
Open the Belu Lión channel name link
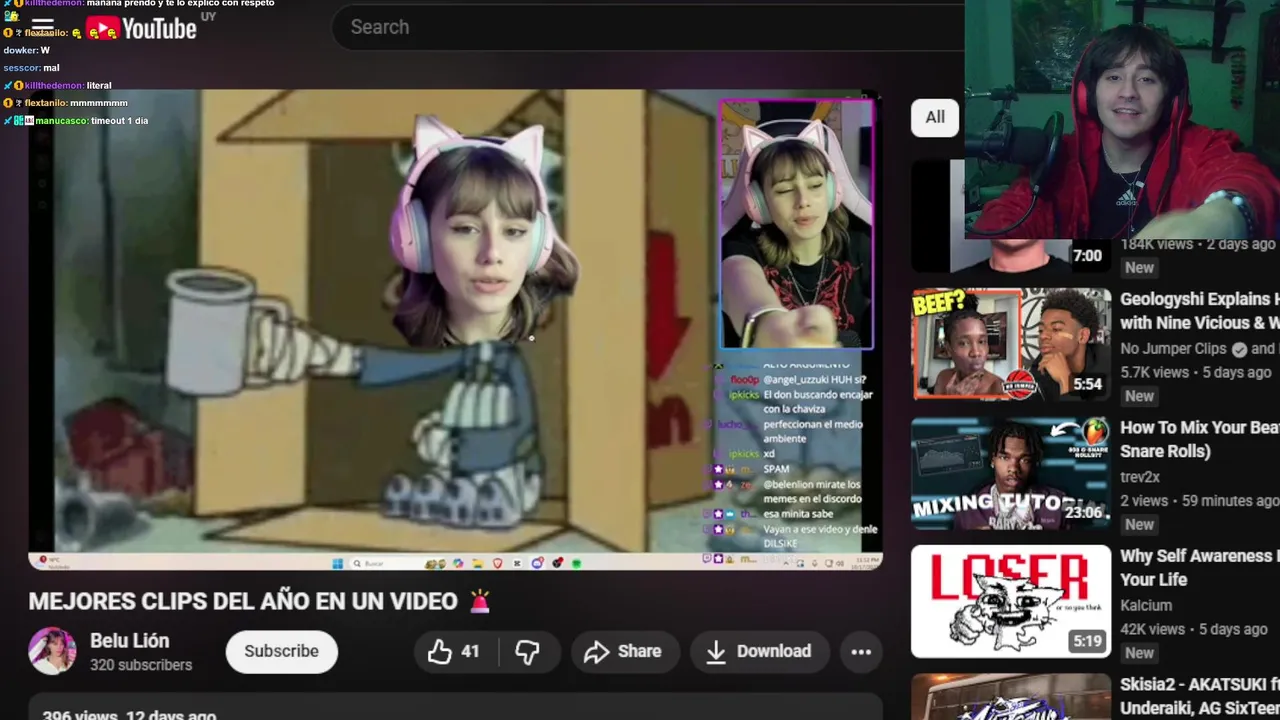point(130,641)
